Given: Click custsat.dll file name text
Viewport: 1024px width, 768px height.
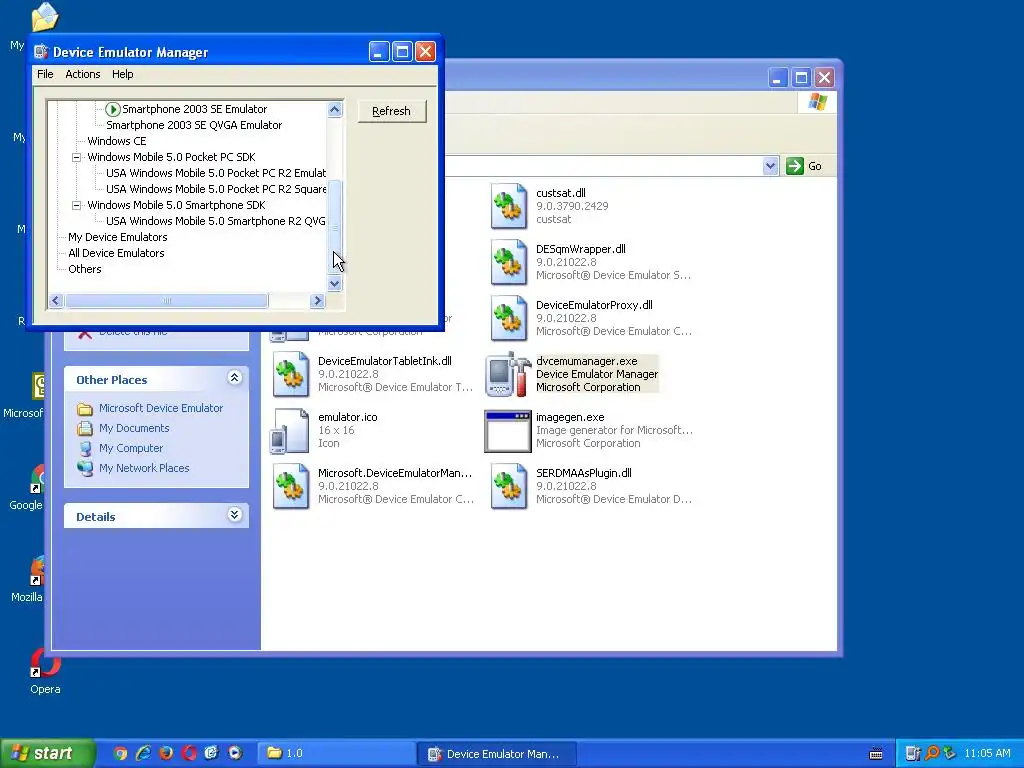Looking at the screenshot, I should pos(560,193).
